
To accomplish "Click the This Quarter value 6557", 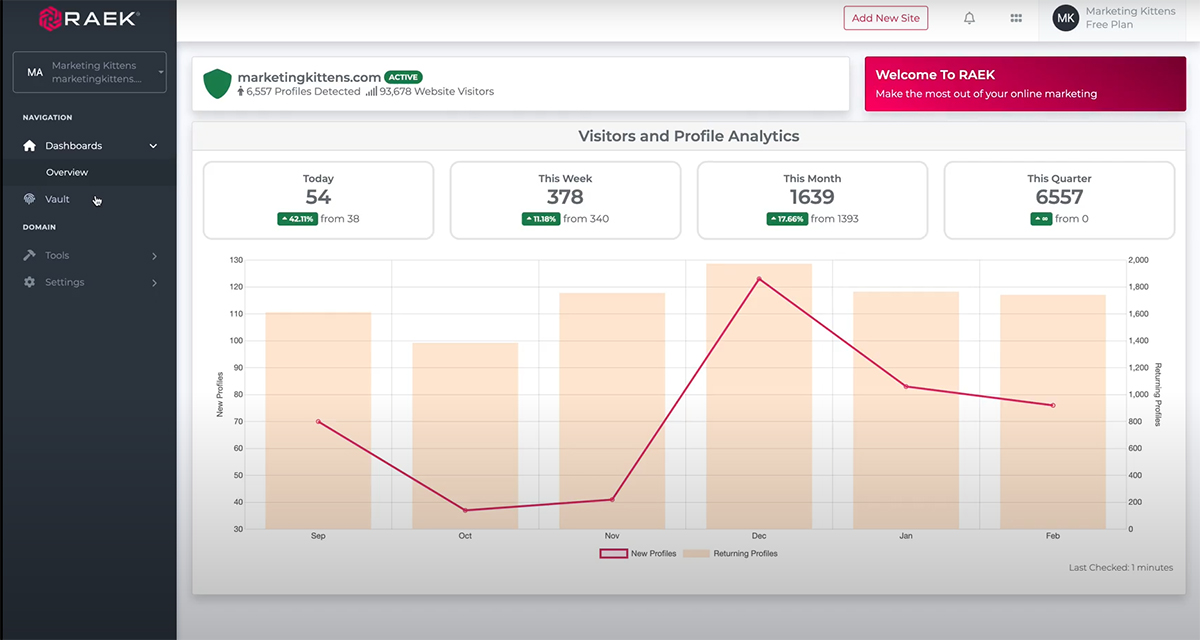I will point(1059,197).
